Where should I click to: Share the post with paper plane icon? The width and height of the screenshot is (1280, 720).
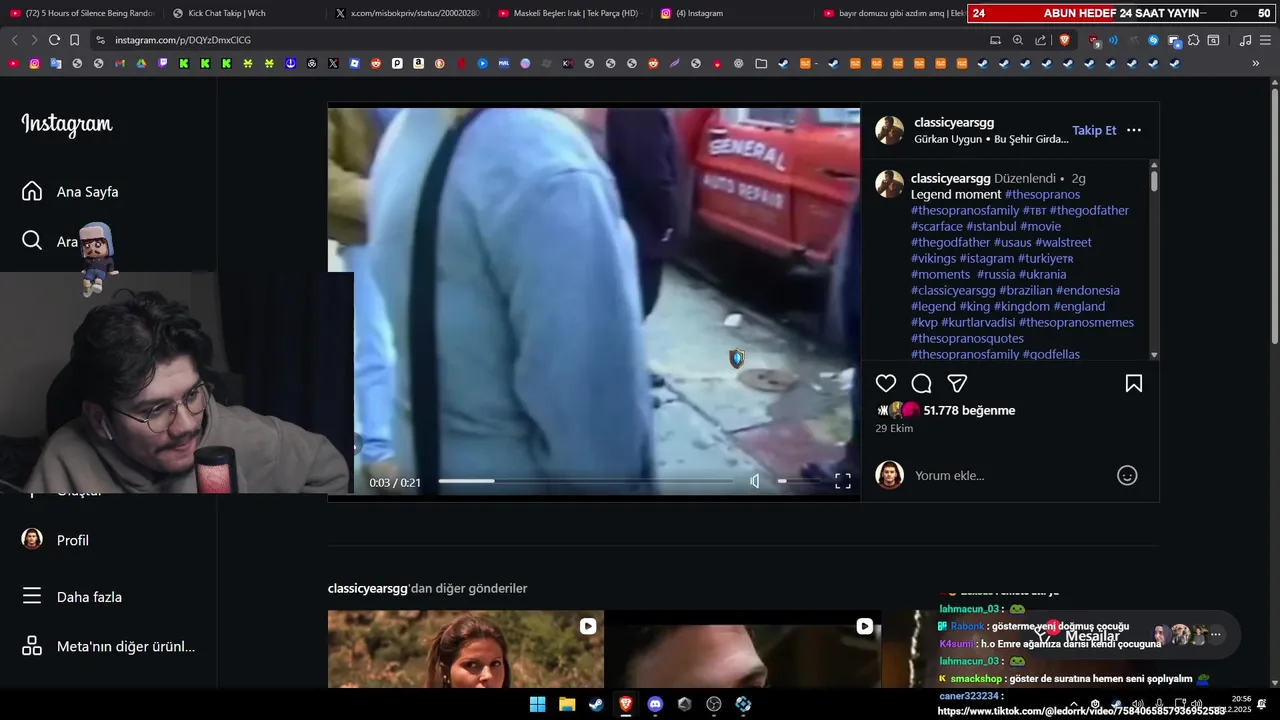(957, 383)
